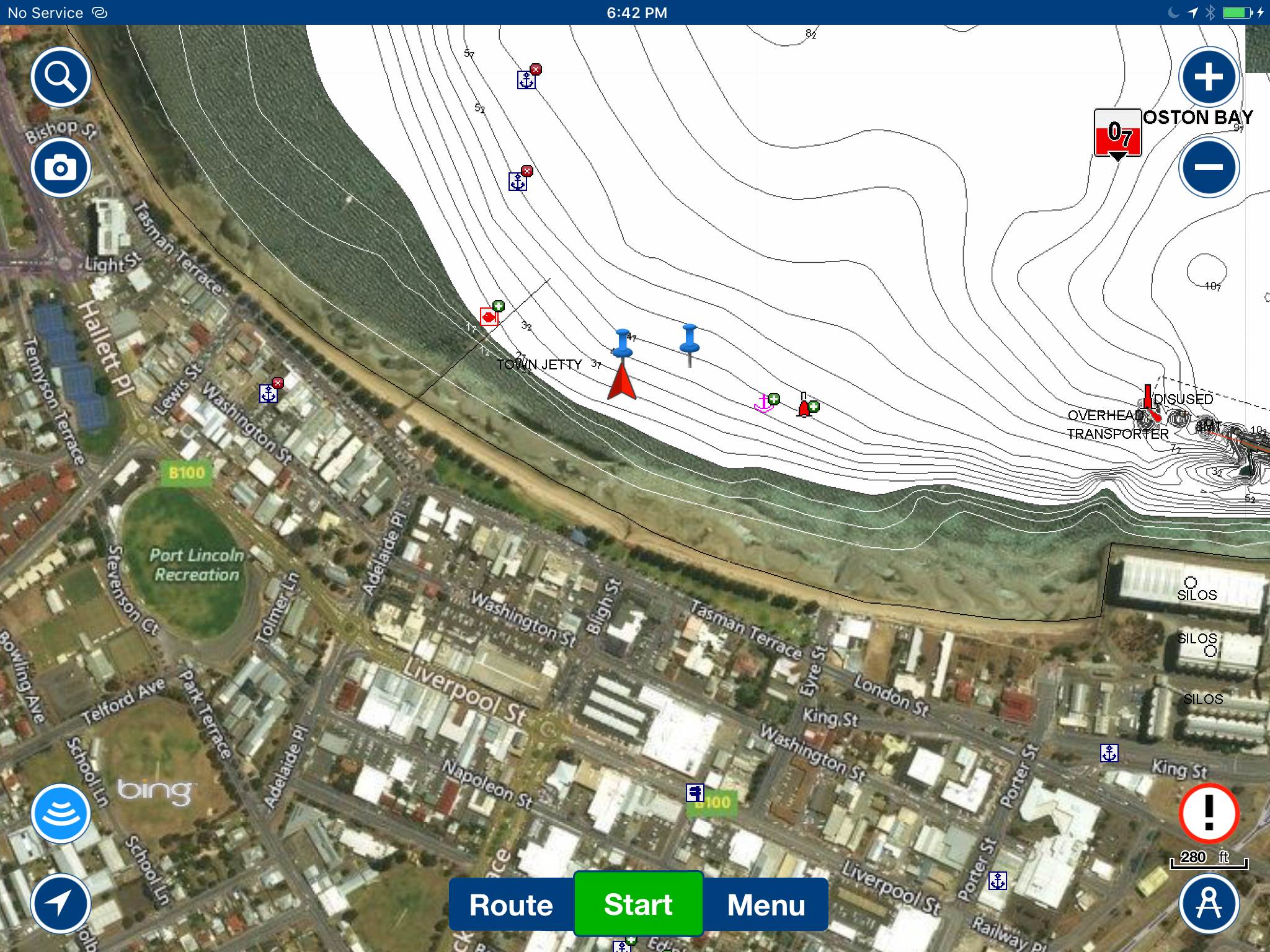This screenshot has height=952, width=1270.
Task: Open the exclamation alert warning button
Action: tap(1208, 814)
